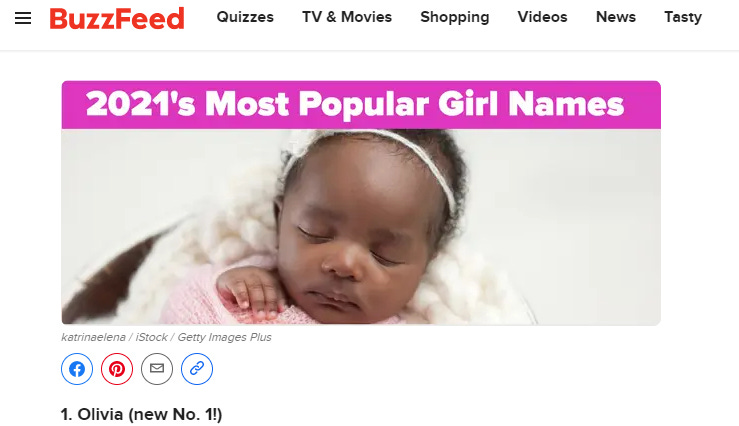Screen dimensions: 739x426
Task: Navigate to Videos
Action: pyautogui.click(x=542, y=17)
